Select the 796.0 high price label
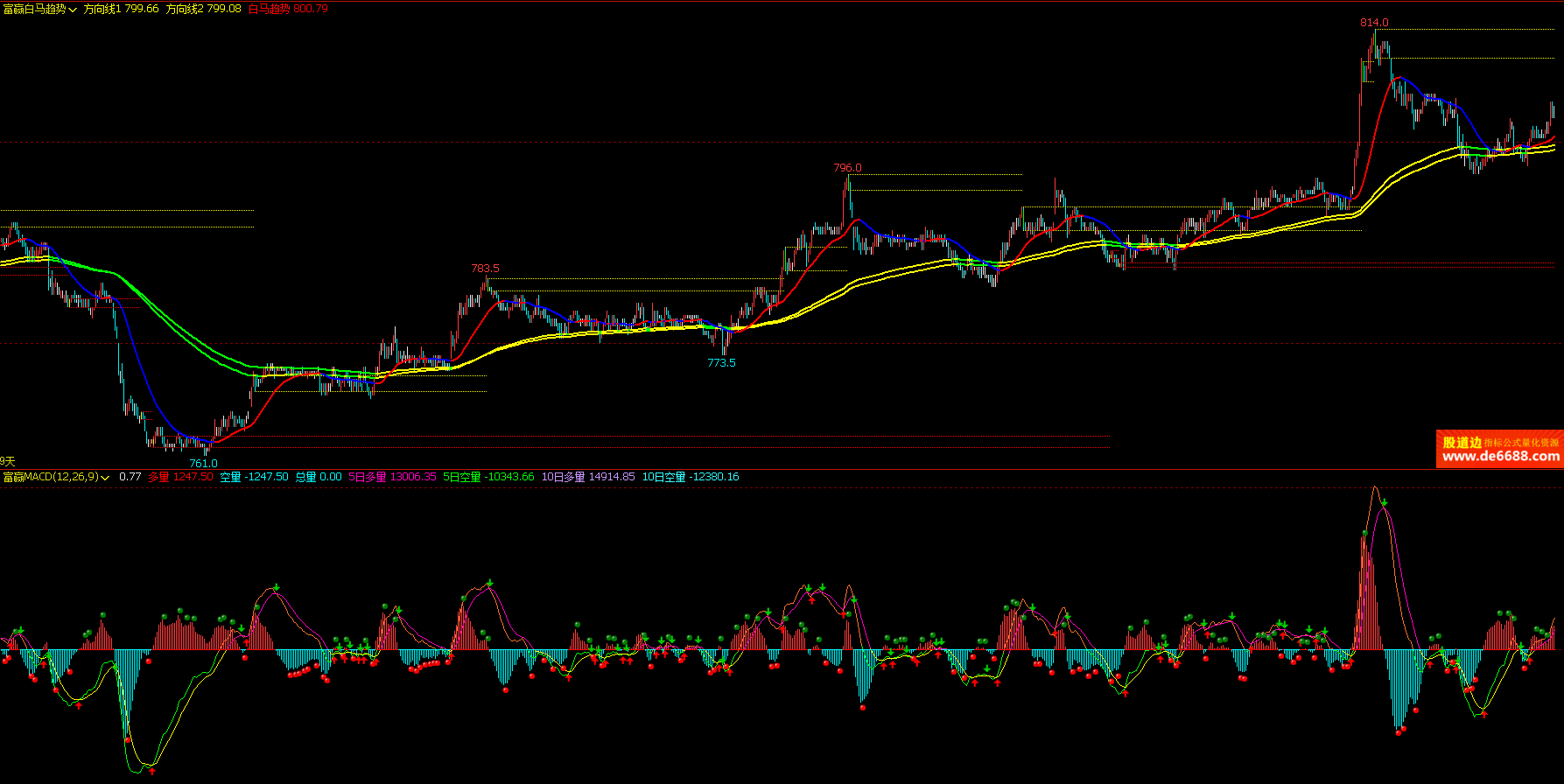Image resolution: width=1564 pixels, height=784 pixels. [x=847, y=167]
